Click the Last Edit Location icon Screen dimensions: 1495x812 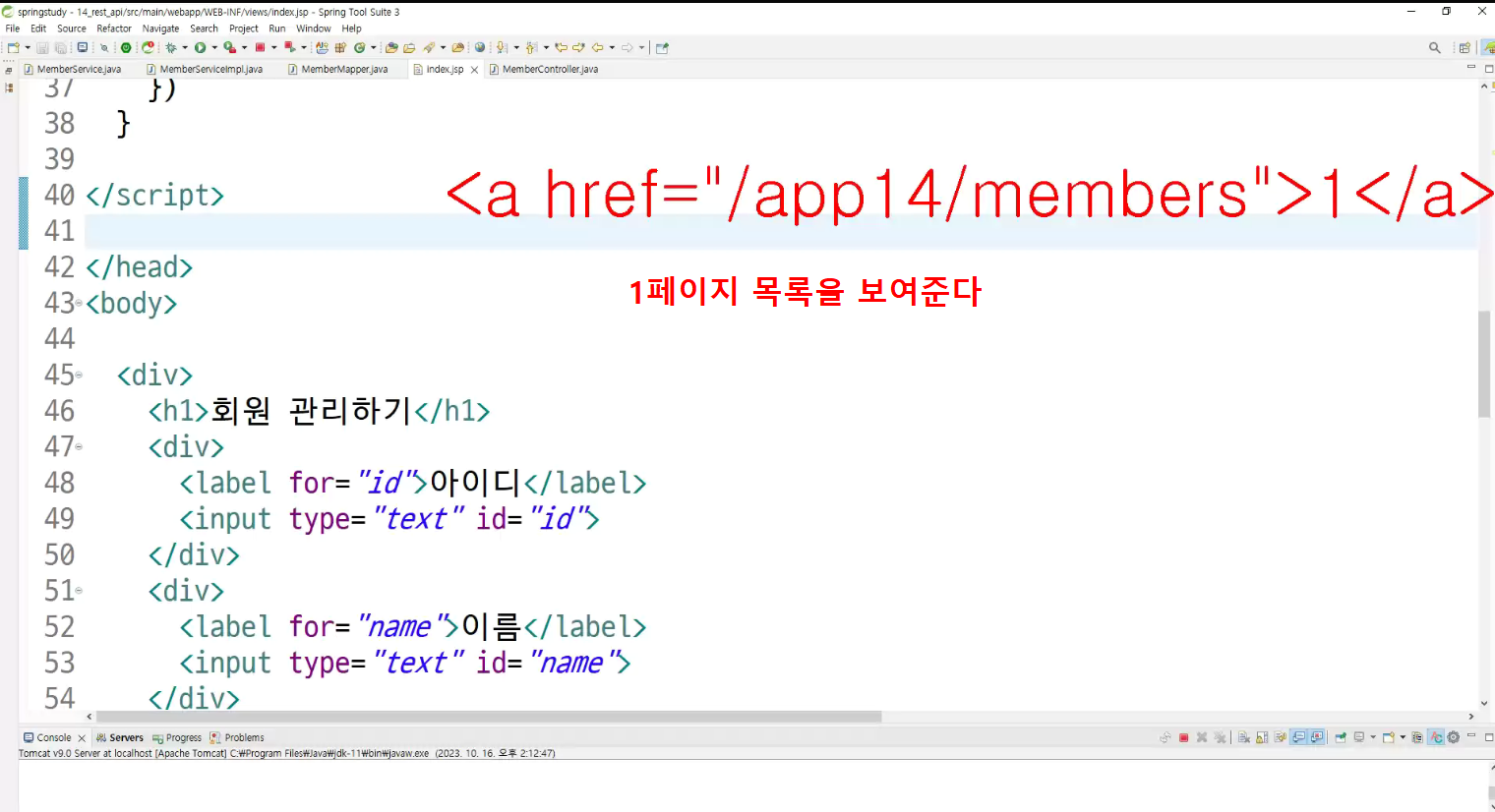pos(561,47)
